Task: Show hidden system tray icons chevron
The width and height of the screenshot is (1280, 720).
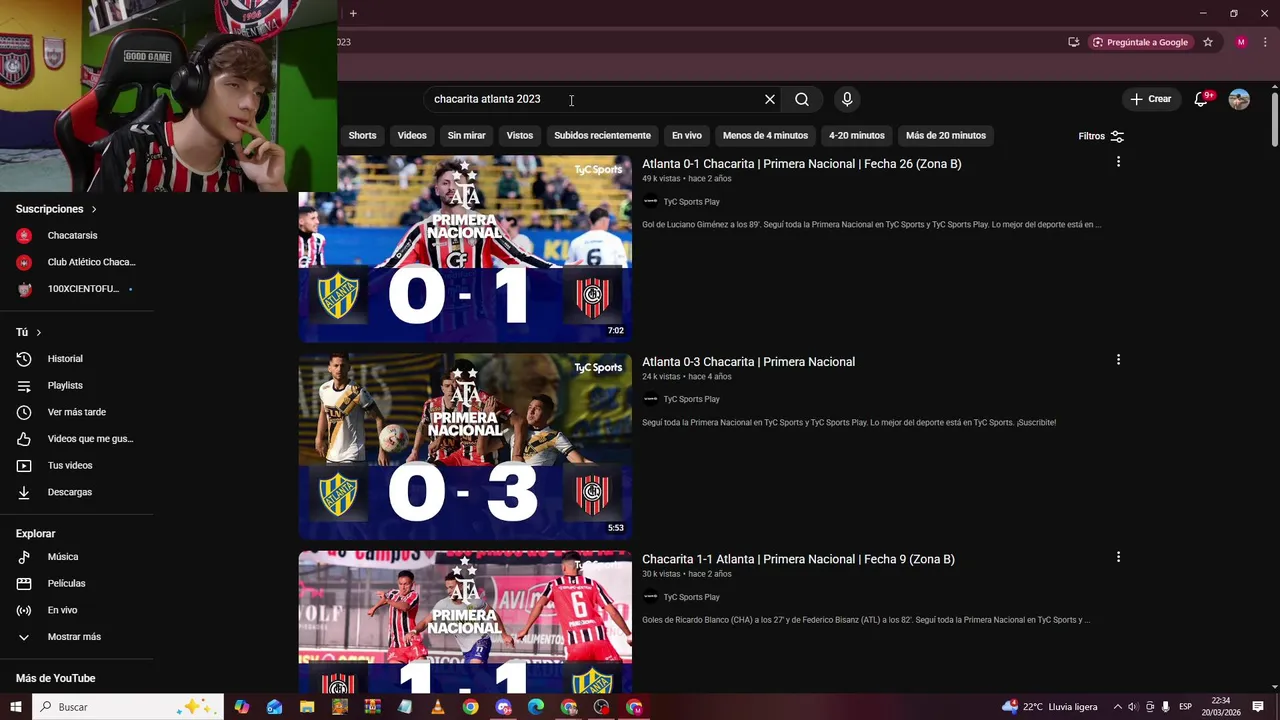Action: [1118, 707]
